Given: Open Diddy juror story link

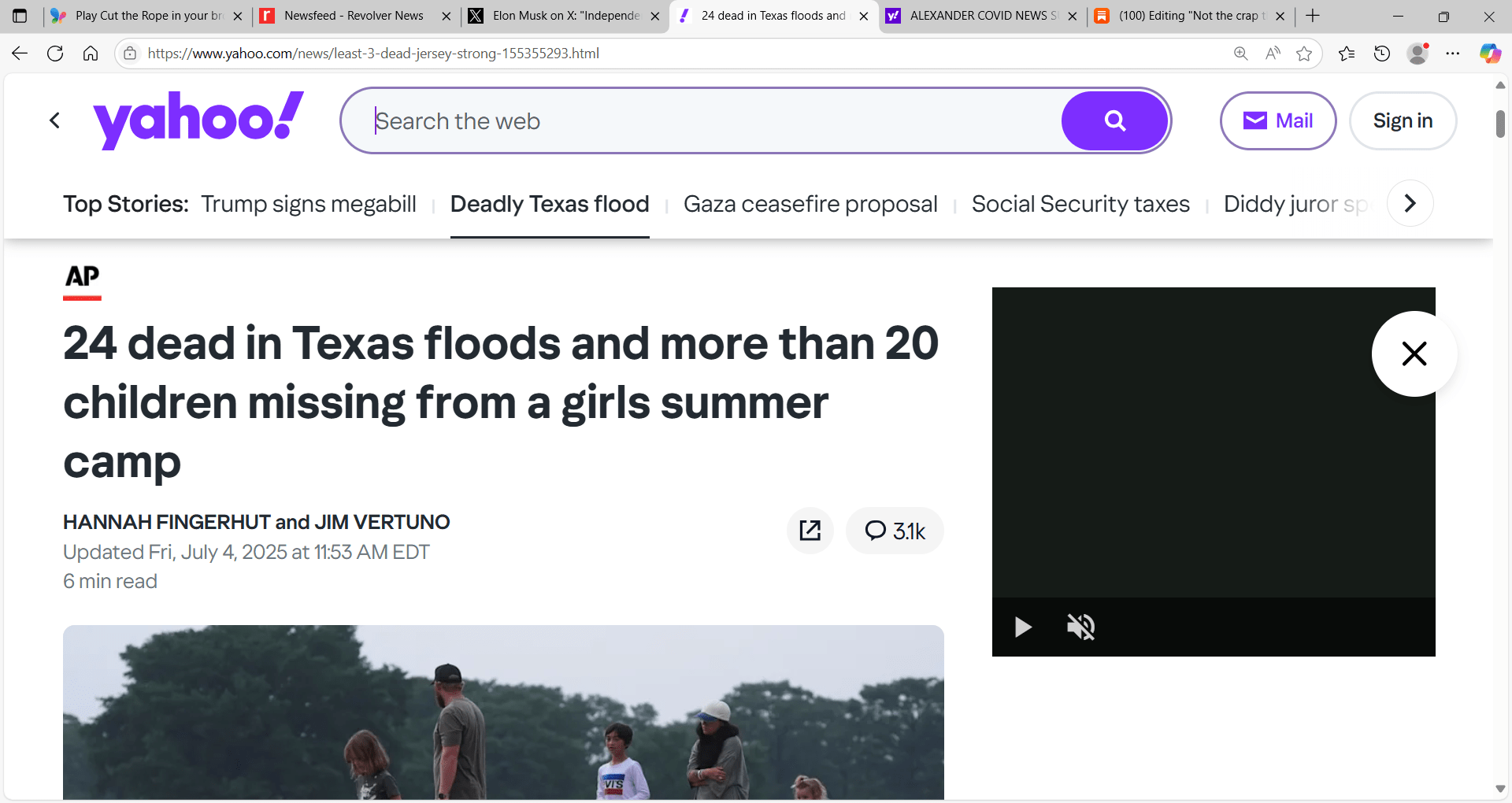Looking at the screenshot, I should tap(1296, 204).
